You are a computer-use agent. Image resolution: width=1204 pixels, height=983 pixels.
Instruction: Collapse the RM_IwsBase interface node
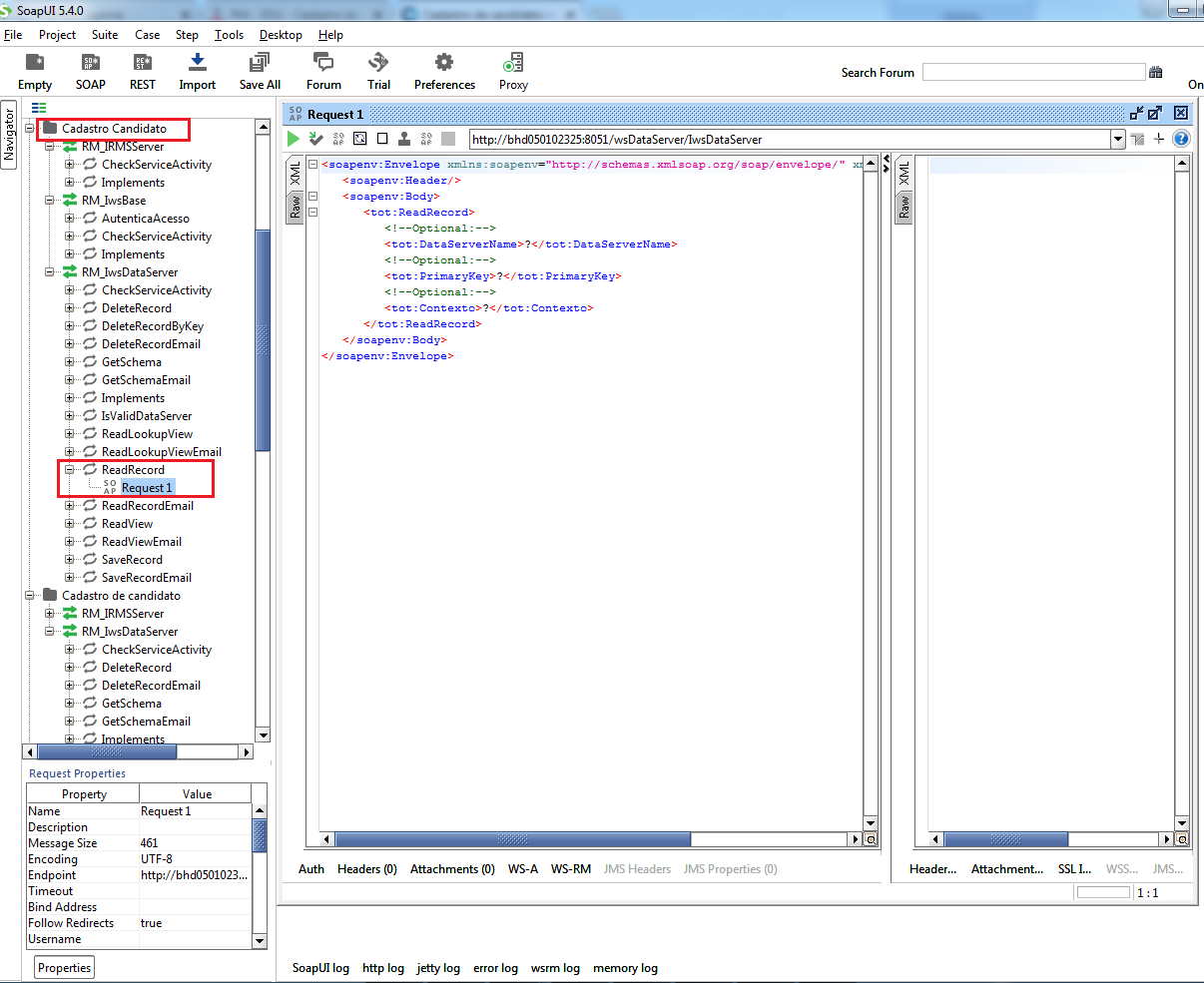(50, 201)
